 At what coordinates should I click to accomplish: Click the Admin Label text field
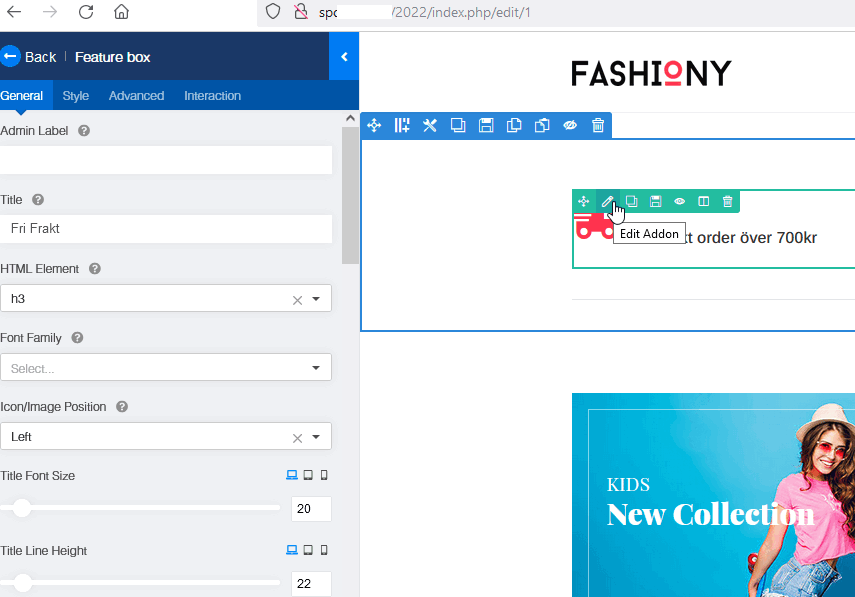click(x=166, y=160)
